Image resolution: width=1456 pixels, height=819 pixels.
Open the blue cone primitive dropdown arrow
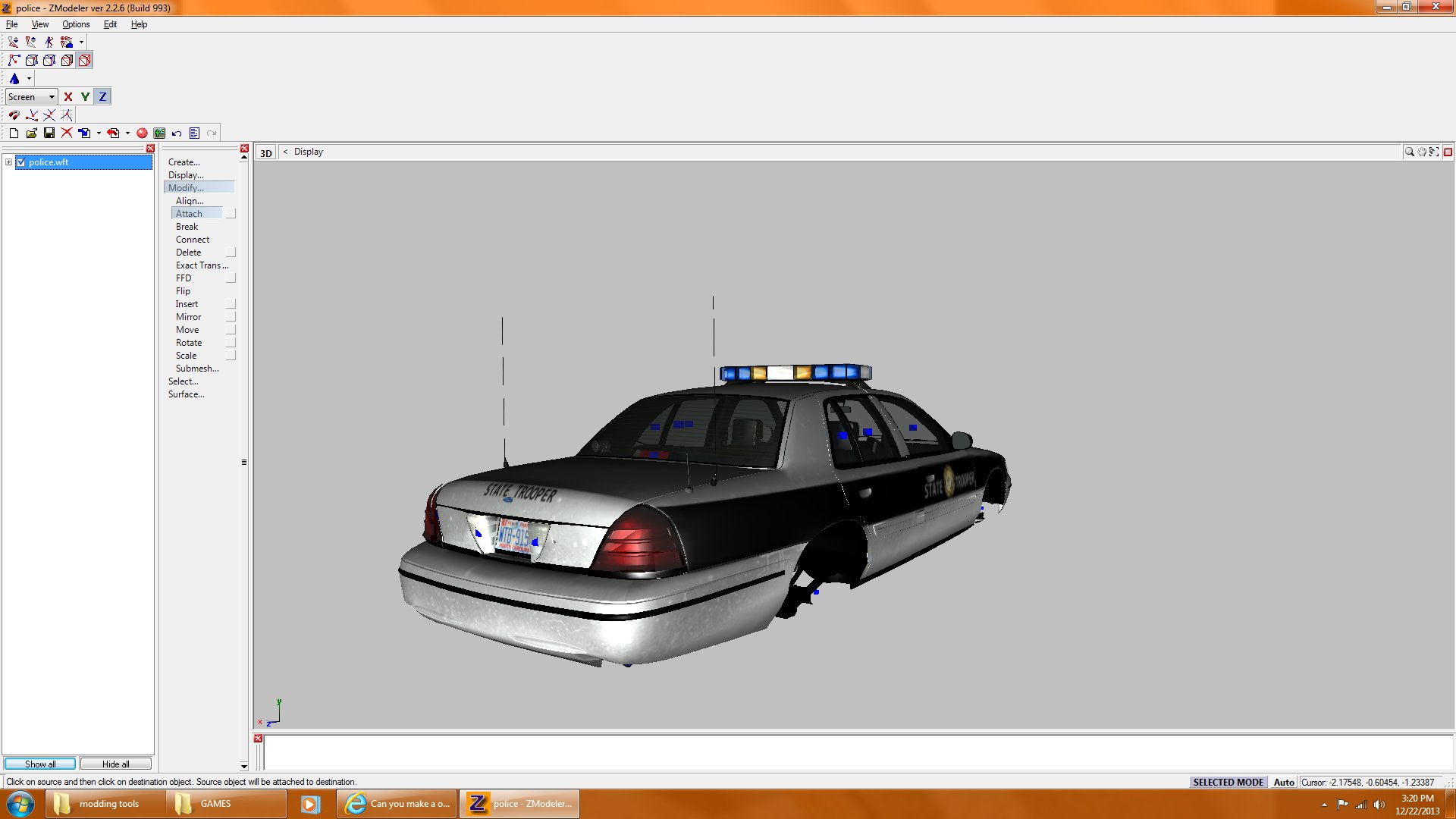(29, 79)
